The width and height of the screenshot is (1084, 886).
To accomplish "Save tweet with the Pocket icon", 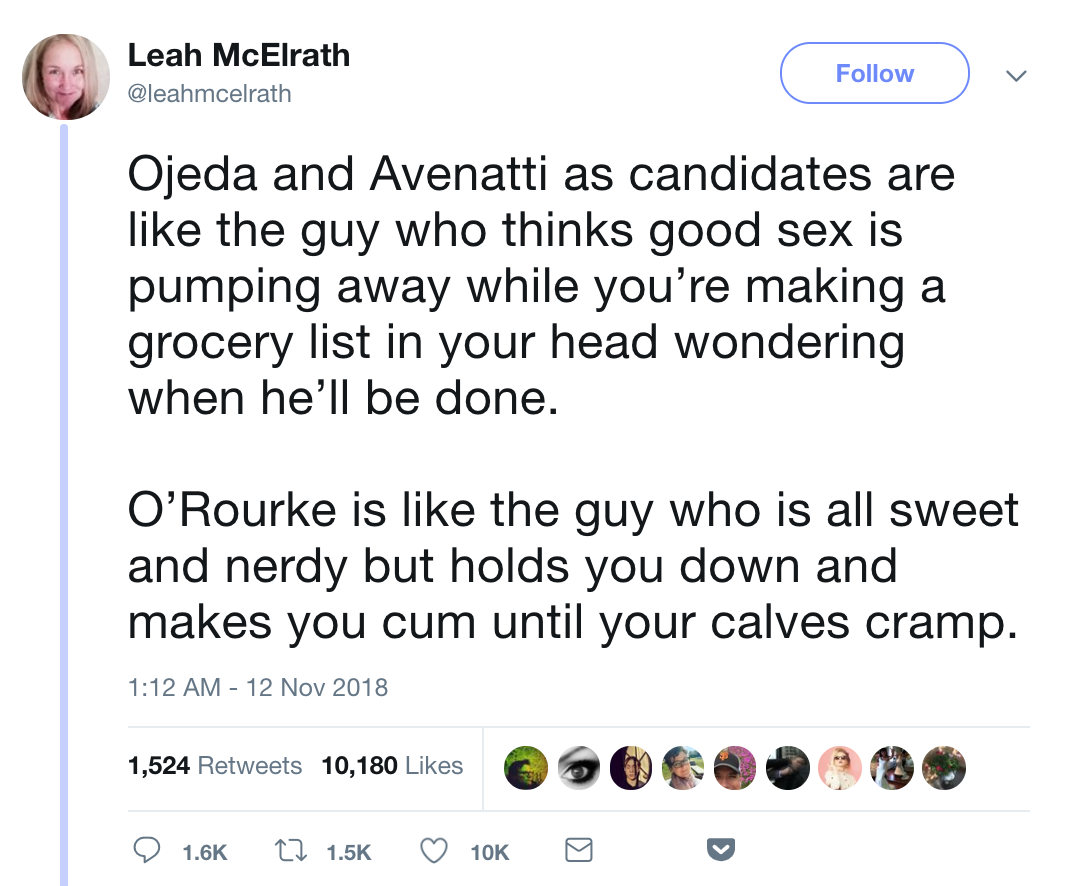I will coord(720,849).
